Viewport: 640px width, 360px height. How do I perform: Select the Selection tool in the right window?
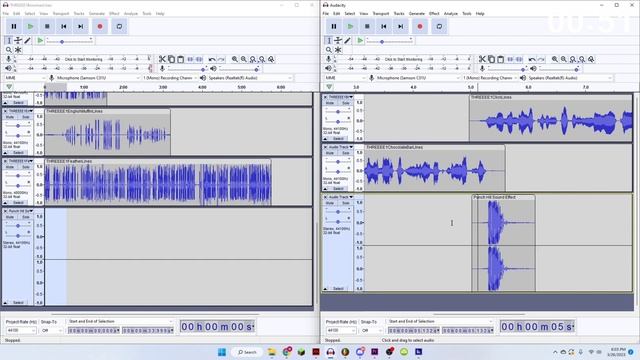pos(329,40)
